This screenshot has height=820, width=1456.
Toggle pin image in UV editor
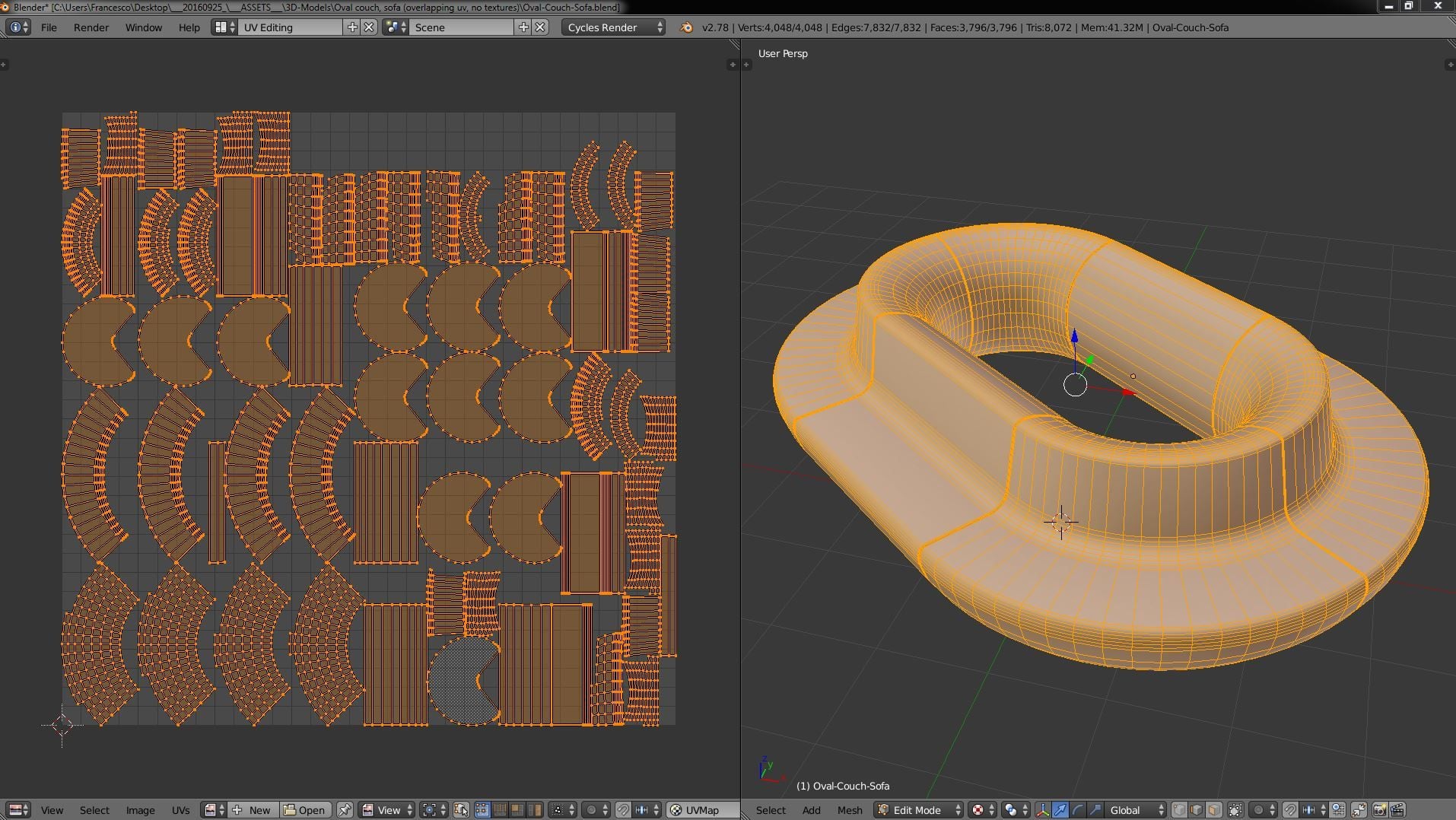tap(345, 810)
